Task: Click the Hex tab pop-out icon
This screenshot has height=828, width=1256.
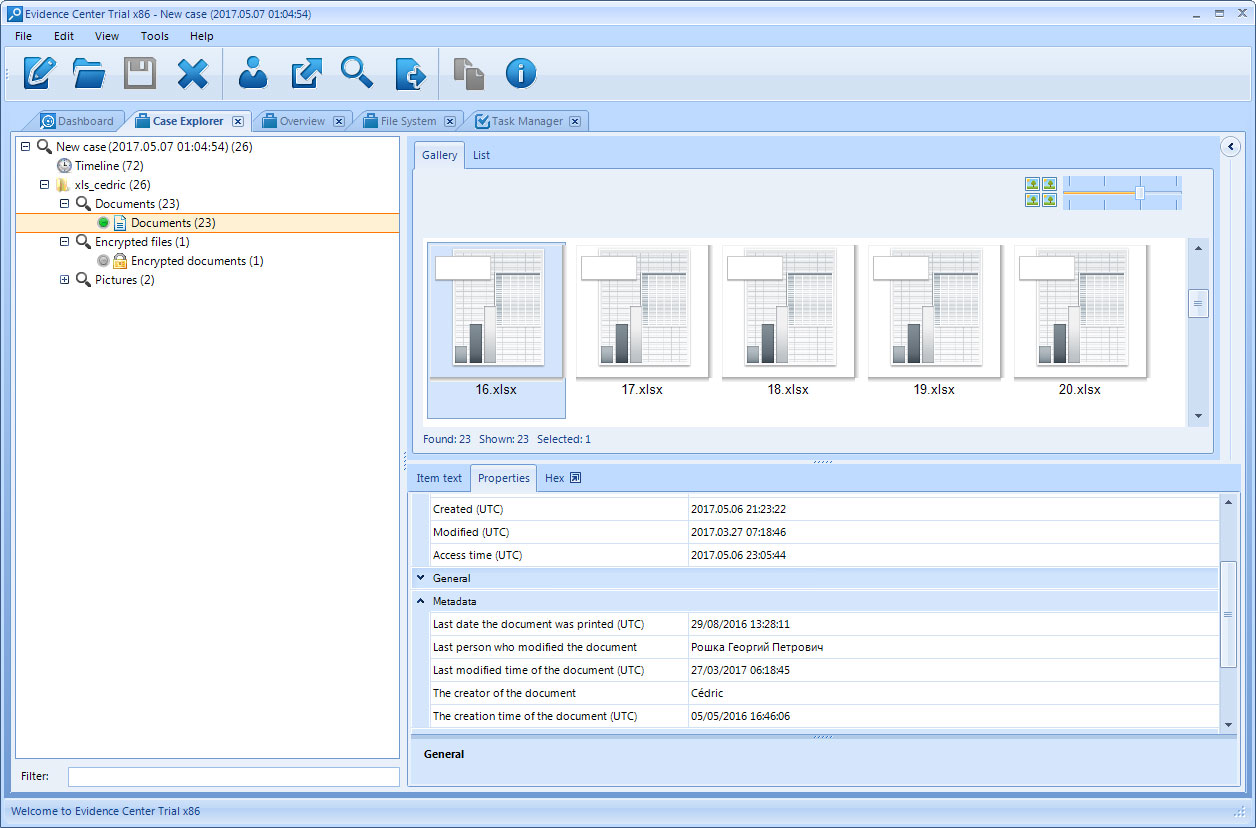Action: tap(576, 478)
